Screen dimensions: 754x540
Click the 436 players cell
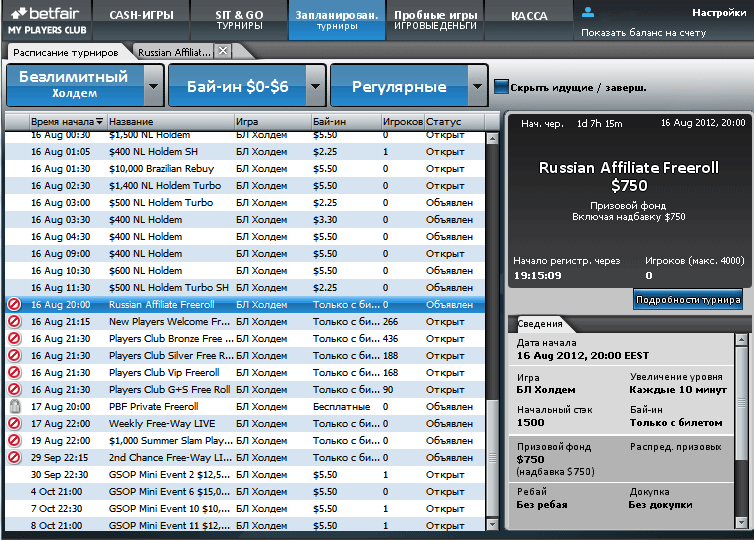pos(390,339)
